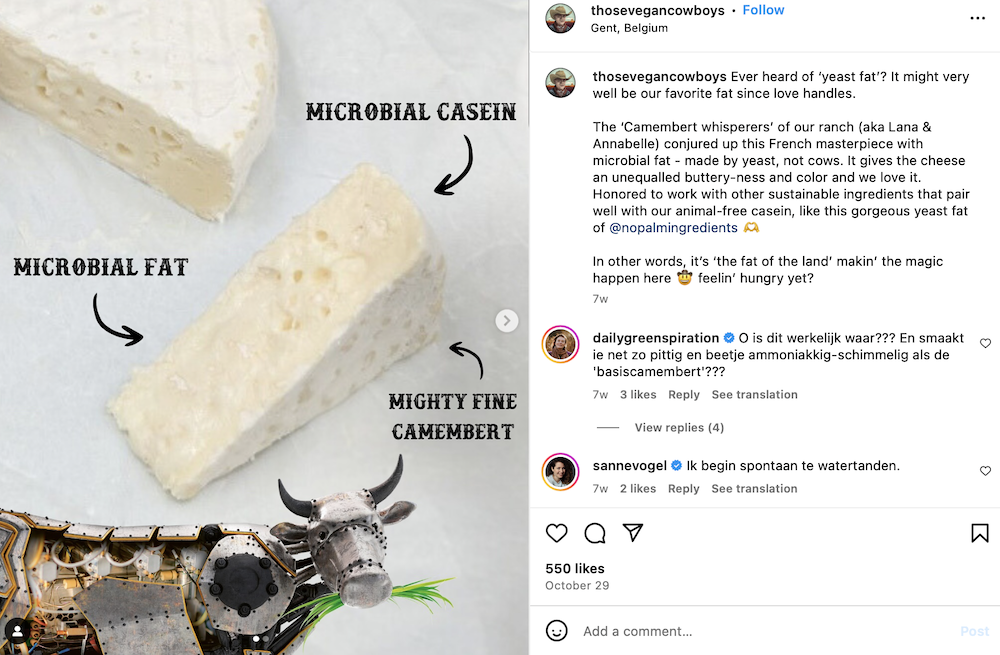Image resolution: width=1000 pixels, height=655 pixels.
Task: Click dailygreenspiration's profile avatar
Action: coord(560,344)
